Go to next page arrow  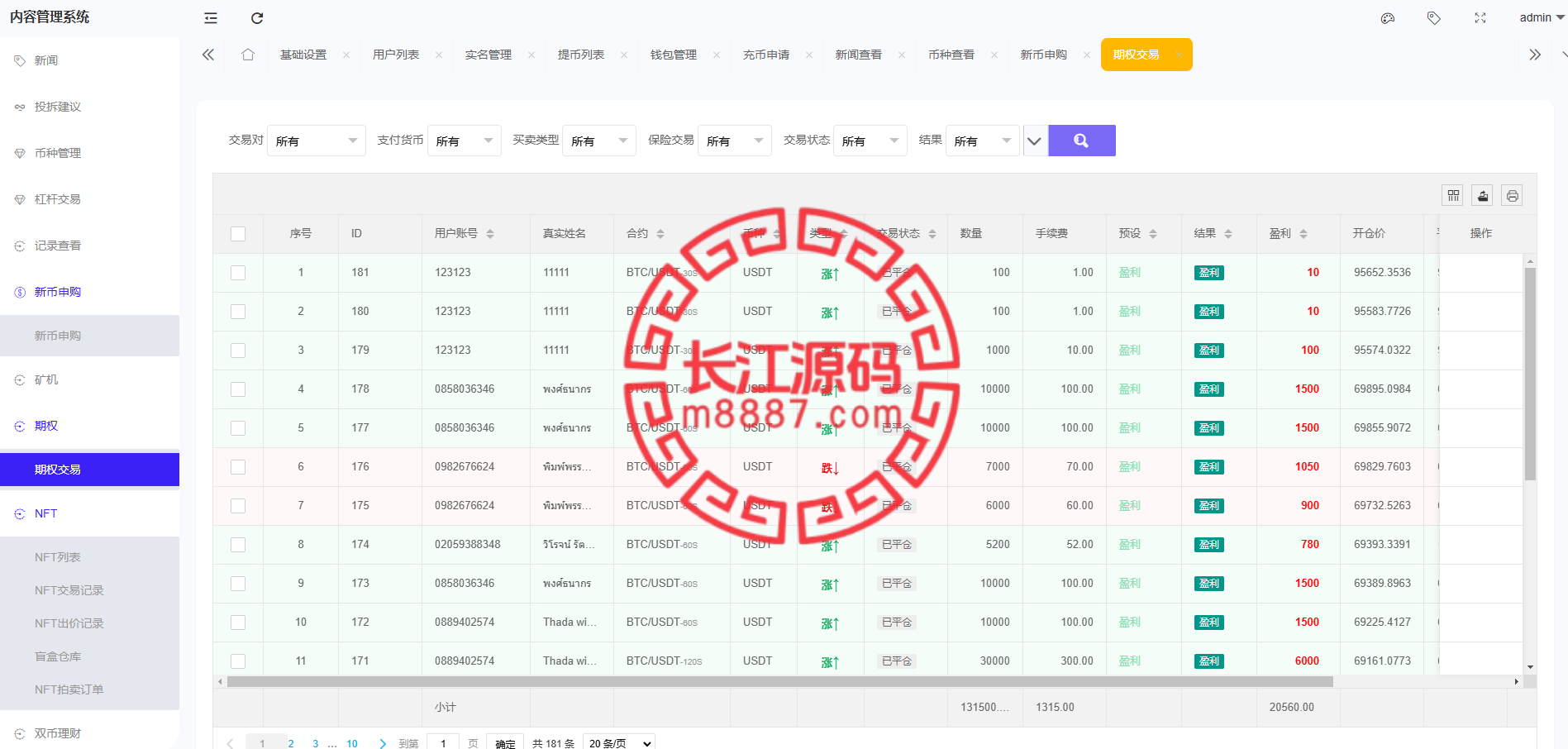(383, 743)
